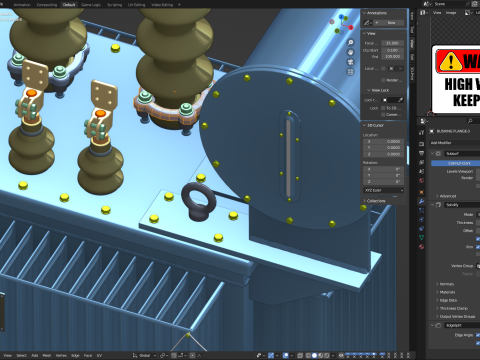This screenshot has height=360, width=480.
Task: Open Global transform orientation dropdown
Action: coord(144,356)
